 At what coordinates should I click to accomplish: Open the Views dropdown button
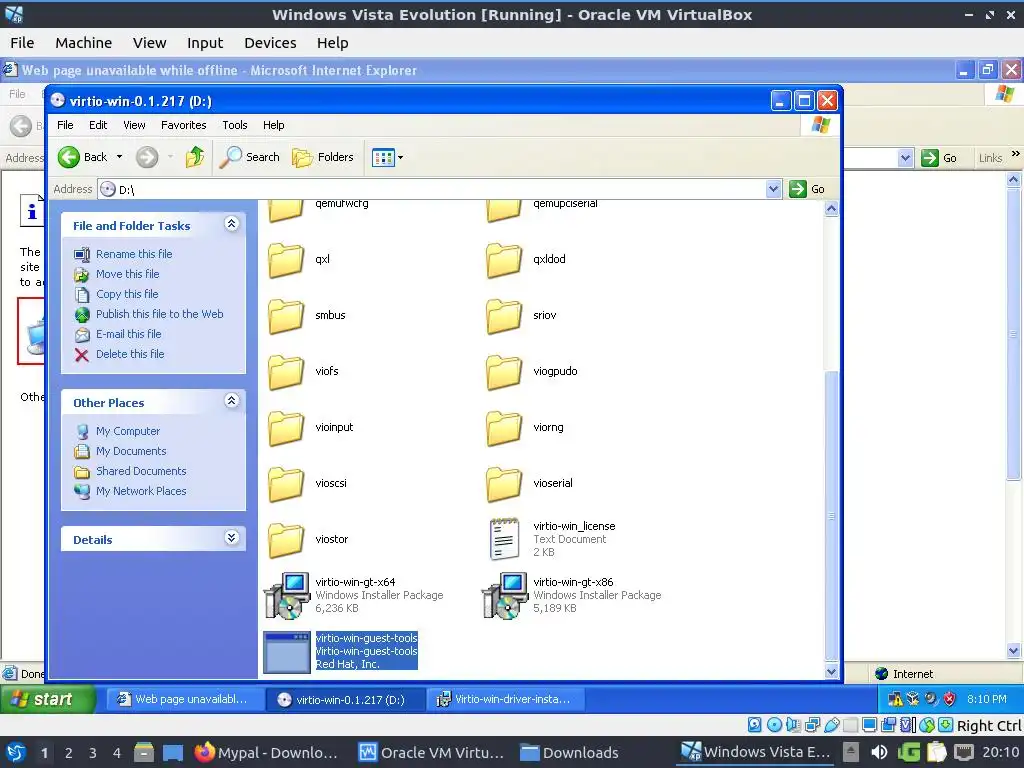pos(387,157)
